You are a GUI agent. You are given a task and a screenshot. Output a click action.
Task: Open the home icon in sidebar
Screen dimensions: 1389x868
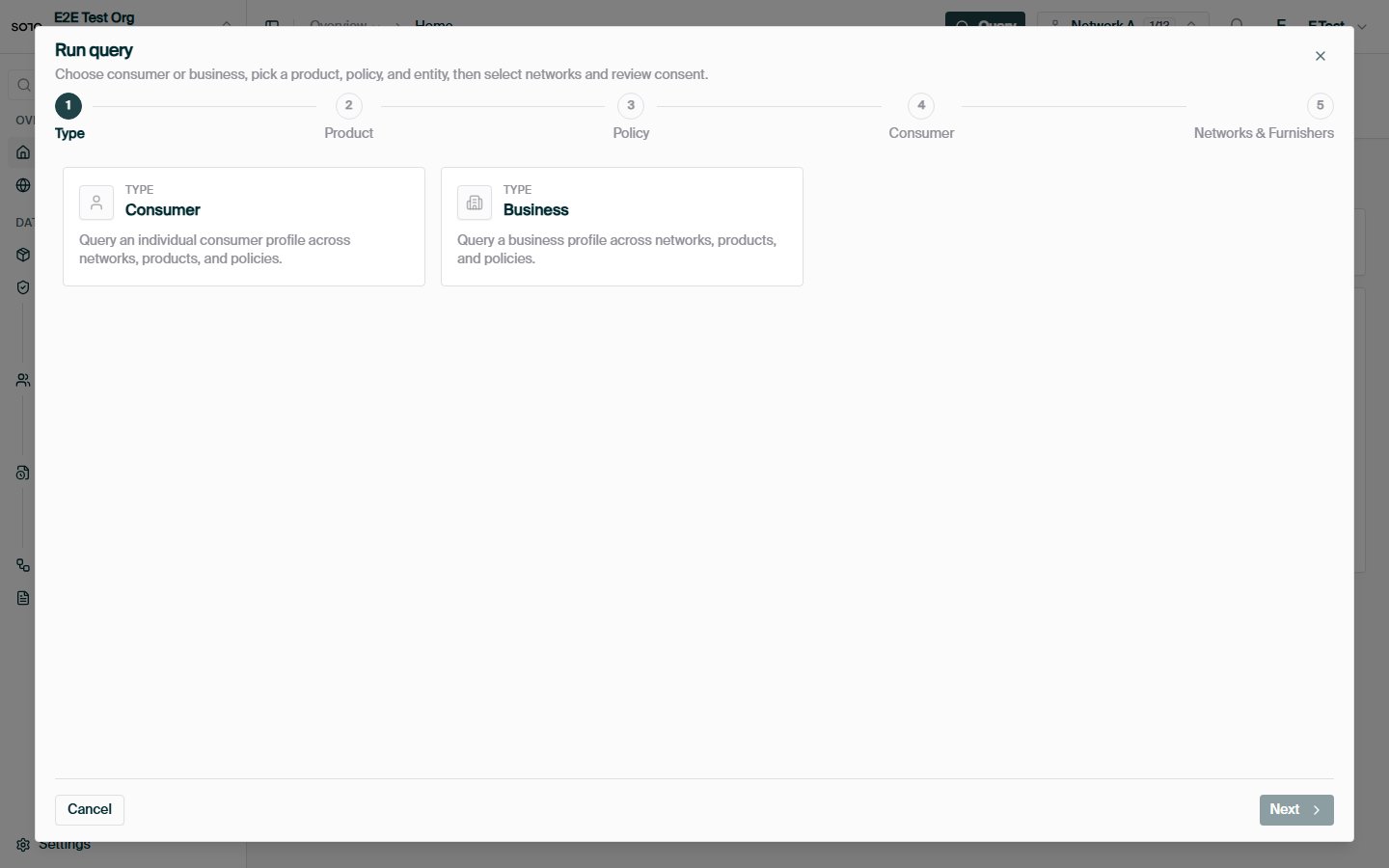point(23,152)
